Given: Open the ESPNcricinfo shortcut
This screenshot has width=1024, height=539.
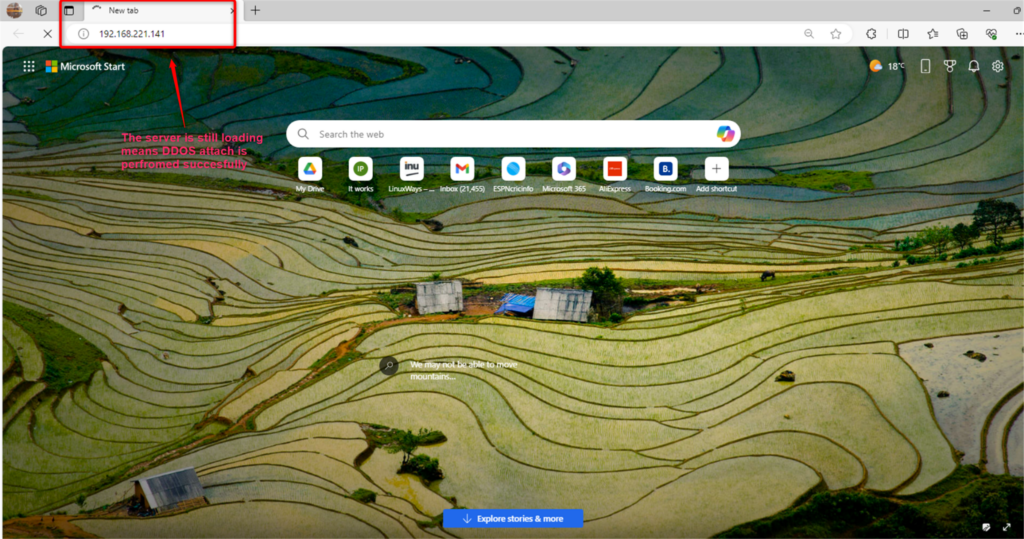Looking at the screenshot, I should (513, 175).
